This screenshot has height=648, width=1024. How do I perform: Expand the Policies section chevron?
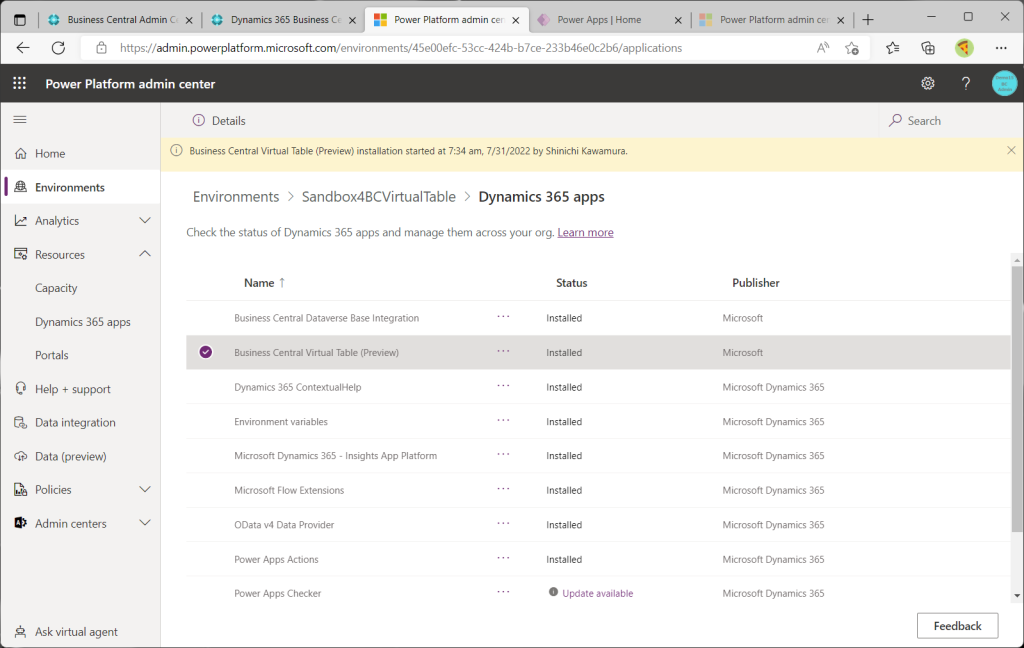(x=145, y=489)
